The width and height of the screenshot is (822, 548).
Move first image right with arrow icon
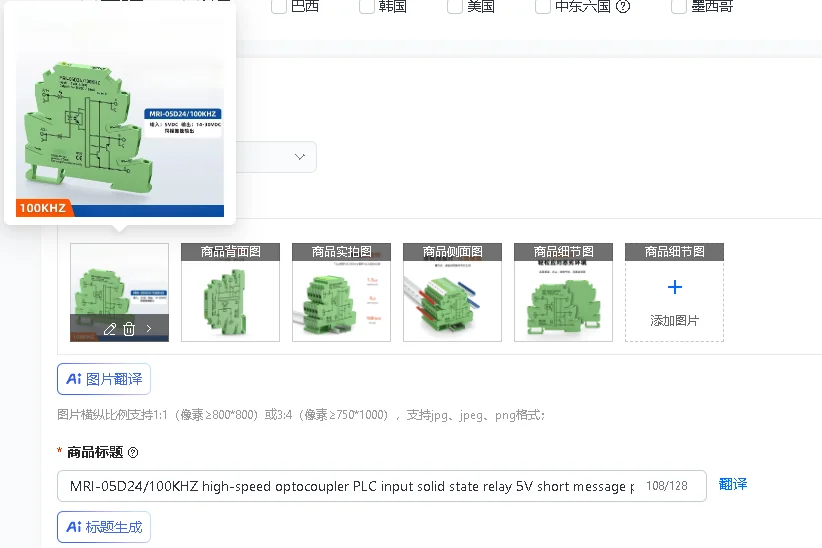click(x=149, y=328)
